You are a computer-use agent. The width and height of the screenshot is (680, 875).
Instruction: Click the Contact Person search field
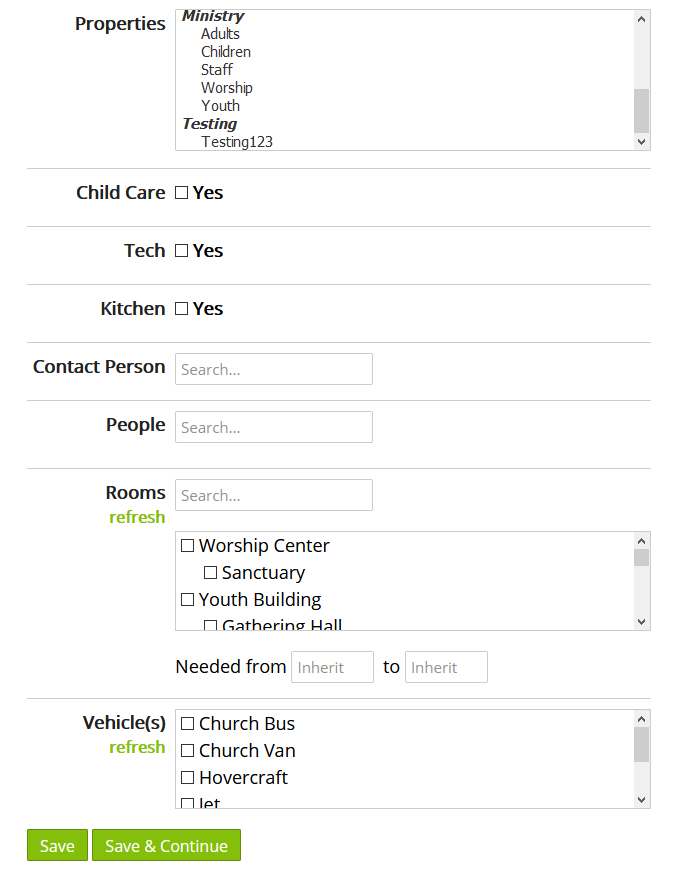(273, 369)
